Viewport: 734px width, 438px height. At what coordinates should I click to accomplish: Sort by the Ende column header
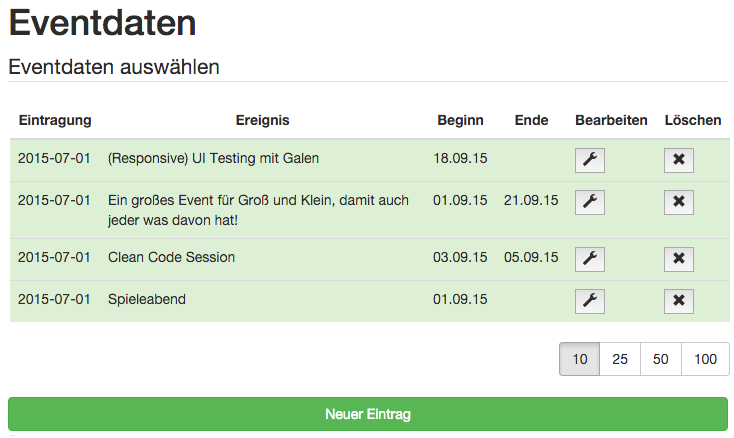click(531, 120)
